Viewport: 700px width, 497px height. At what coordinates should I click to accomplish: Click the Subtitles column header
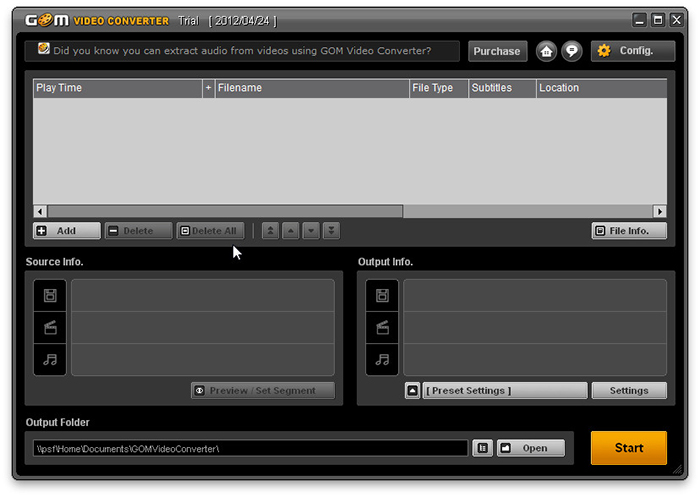coord(502,88)
